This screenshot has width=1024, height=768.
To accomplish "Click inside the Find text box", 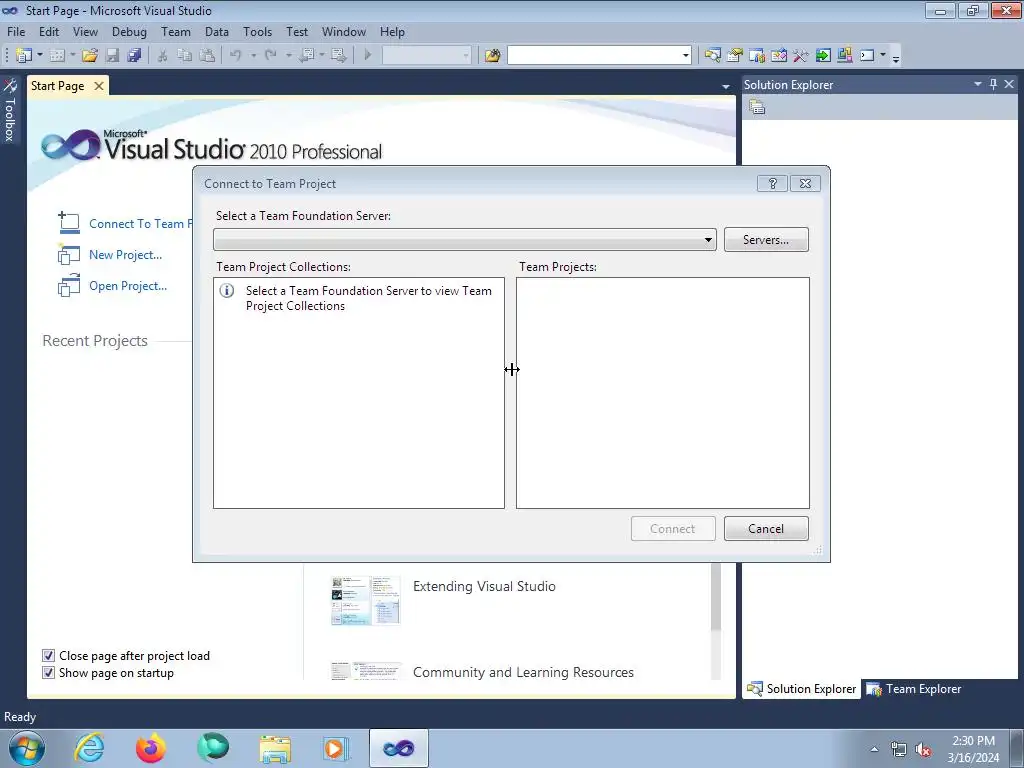I will click(594, 56).
